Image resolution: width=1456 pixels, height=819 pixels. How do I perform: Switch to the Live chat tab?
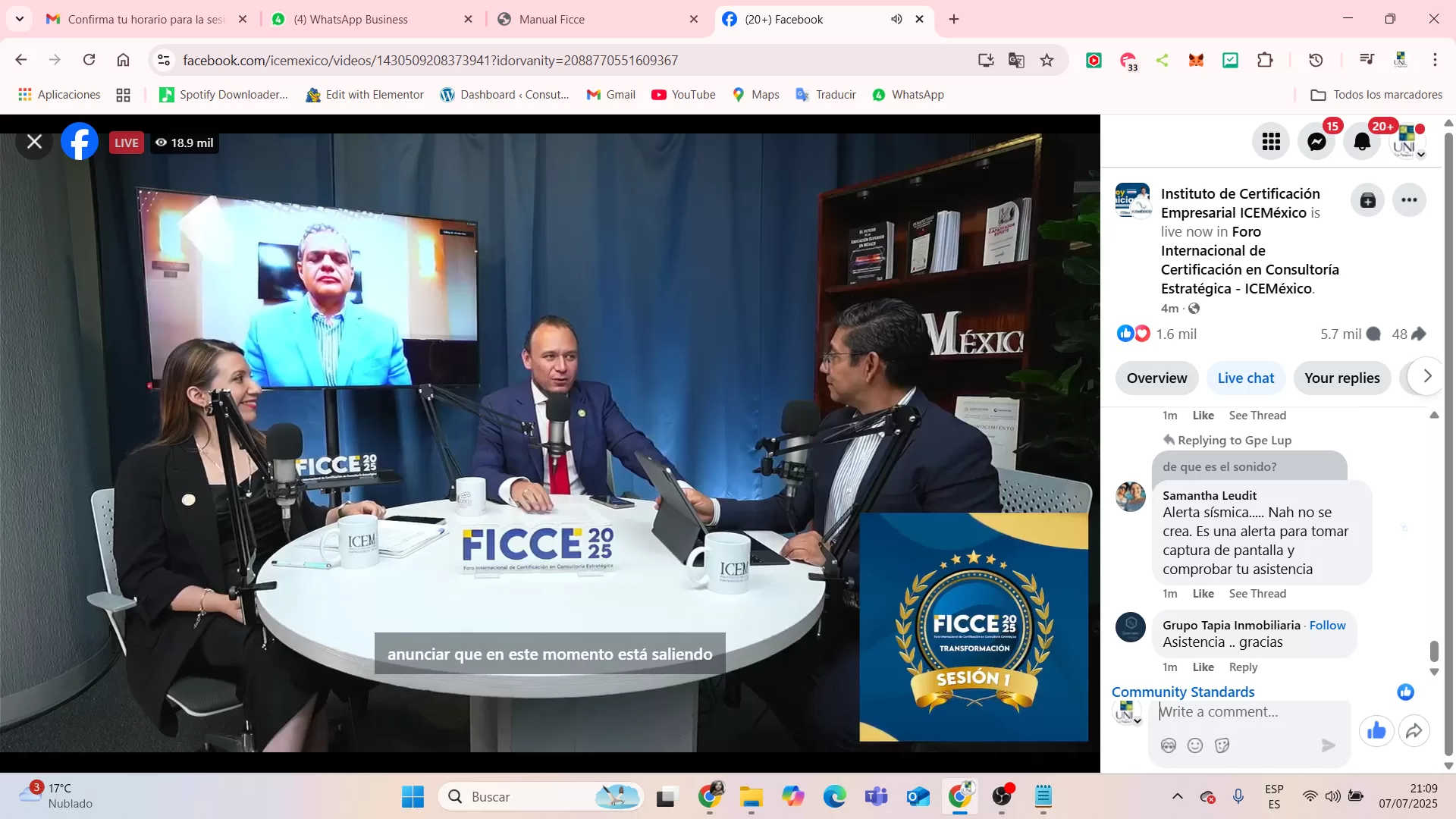point(1245,378)
